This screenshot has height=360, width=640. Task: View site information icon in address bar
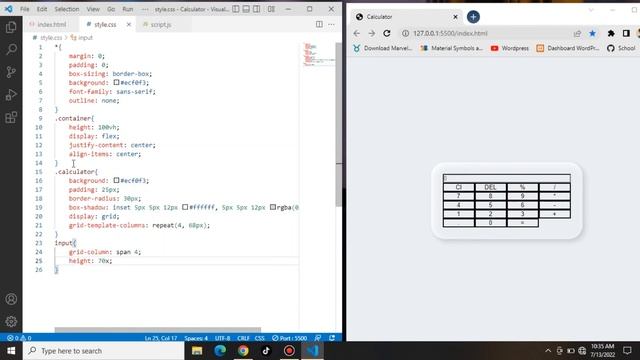click(405, 33)
